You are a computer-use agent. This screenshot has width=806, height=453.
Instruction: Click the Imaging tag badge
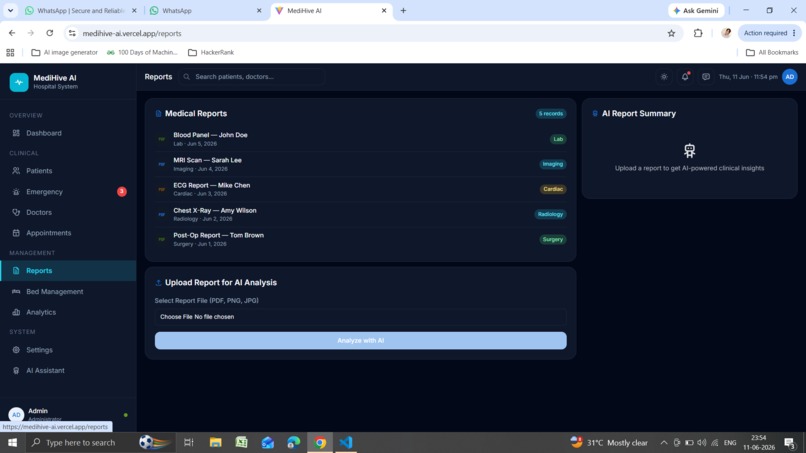point(553,164)
